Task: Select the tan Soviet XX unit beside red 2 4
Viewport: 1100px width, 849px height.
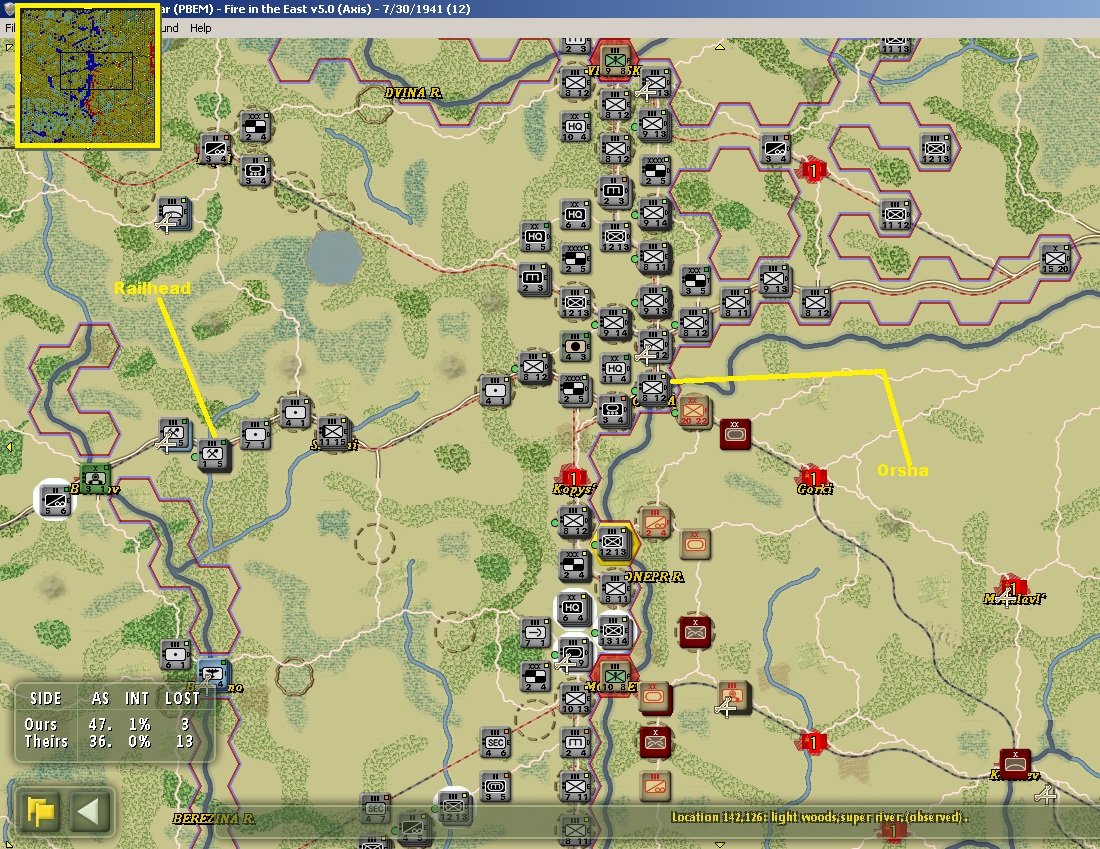Action: point(695,544)
